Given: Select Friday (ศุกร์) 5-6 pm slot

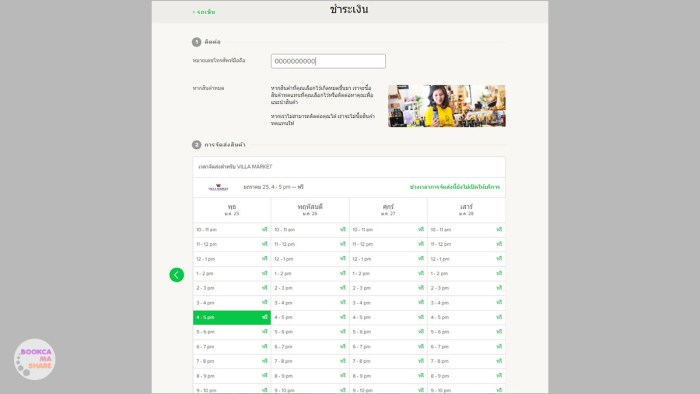Looking at the screenshot, I should (x=388, y=332).
